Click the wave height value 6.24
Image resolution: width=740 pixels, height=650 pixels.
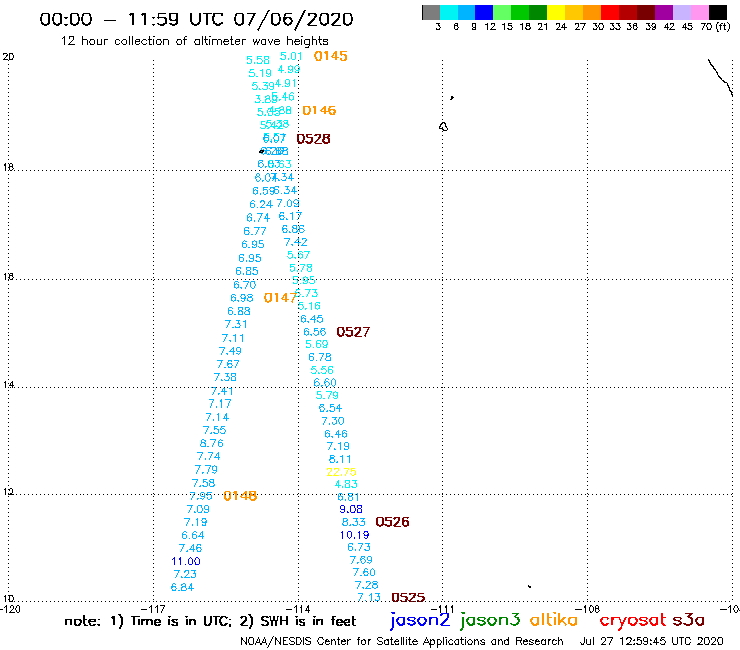click(261, 204)
